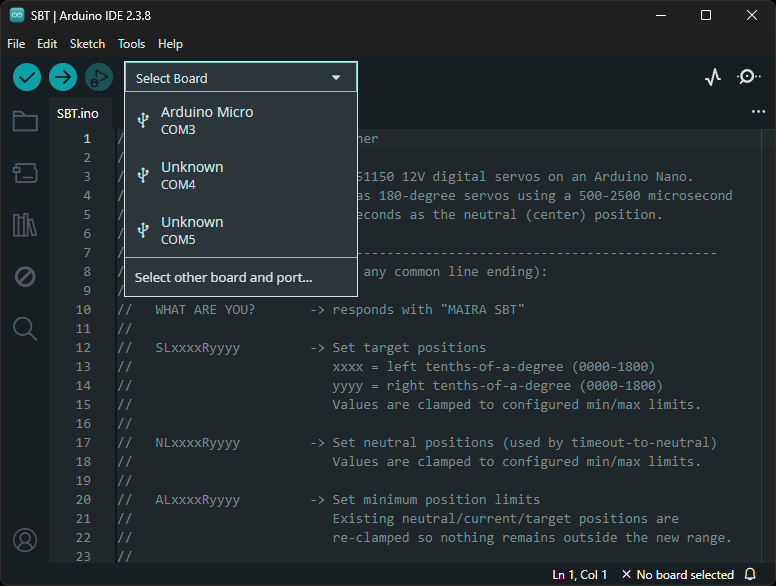Start debugging with the Debug icon
Image resolution: width=776 pixels, height=586 pixels.
pyautogui.click(x=98, y=77)
